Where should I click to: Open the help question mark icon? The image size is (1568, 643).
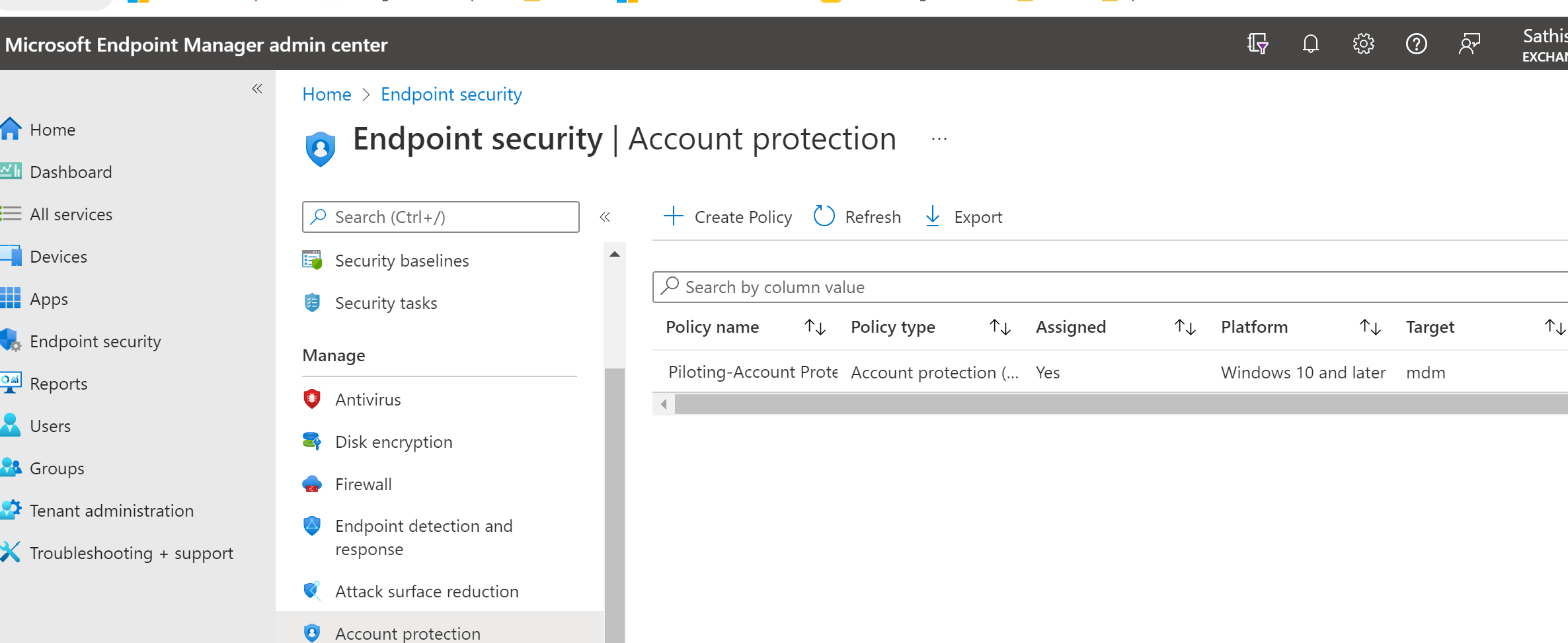tap(1417, 44)
